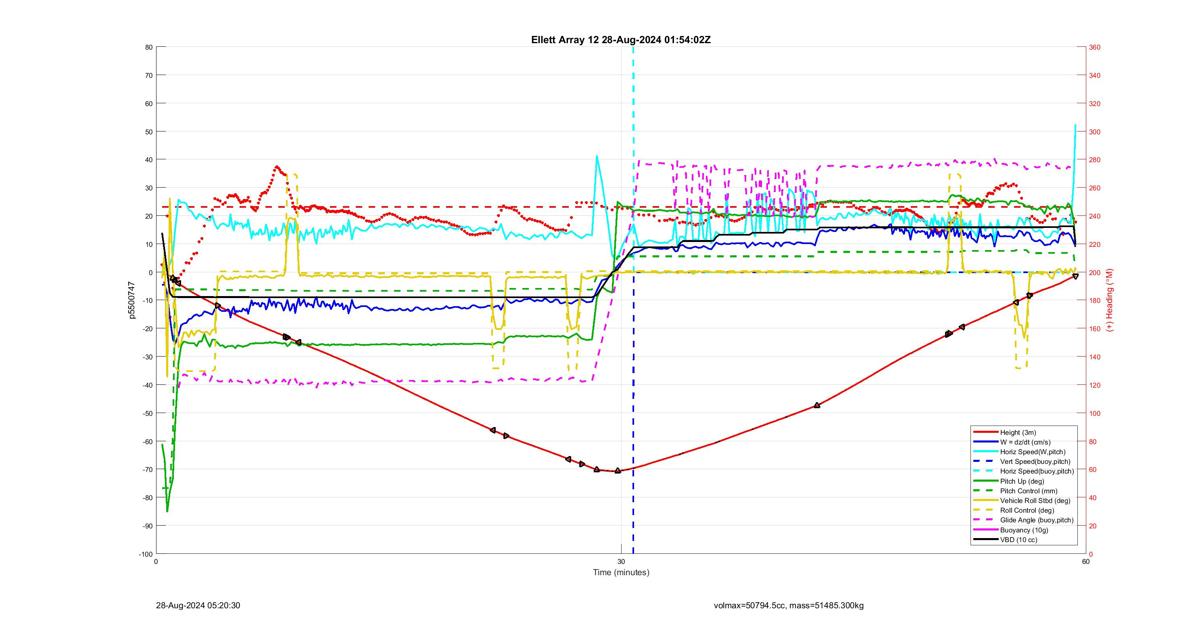Click the timestamp '28-Aug-2024 05:20:30'
This screenshot has height=622, width=1200.
198,605
